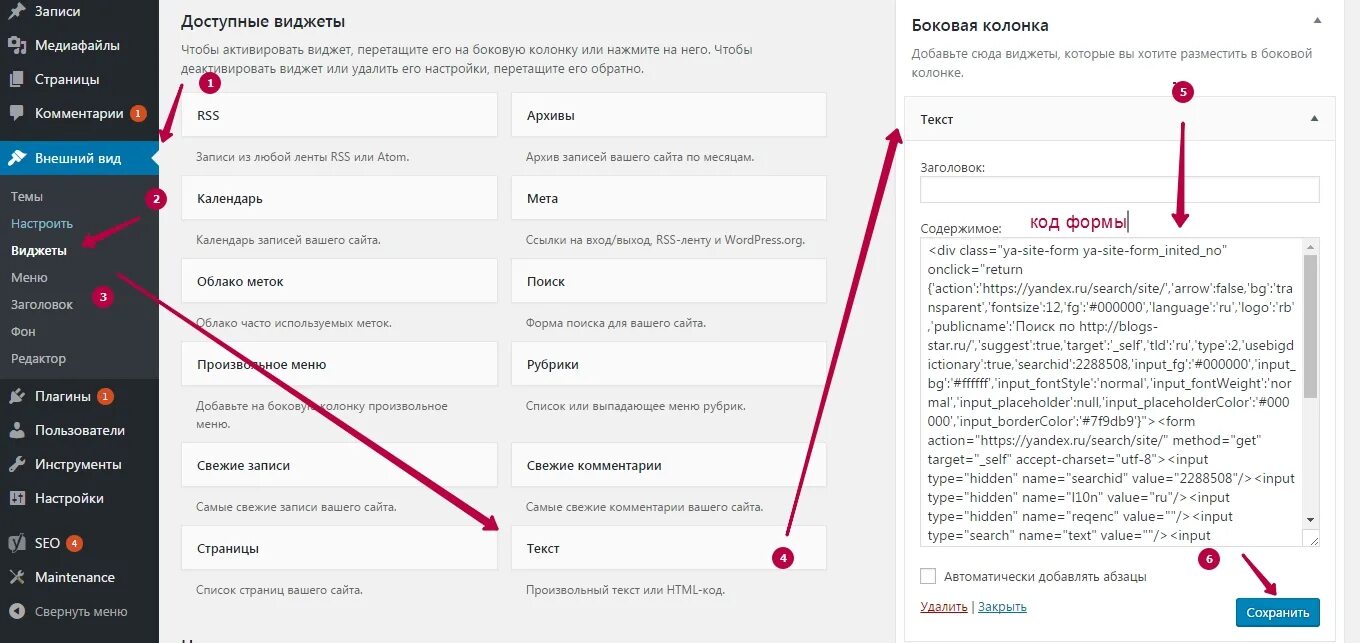The image size is (1360, 643).
Task: Click the Удалить link
Action: click(943, 607)
